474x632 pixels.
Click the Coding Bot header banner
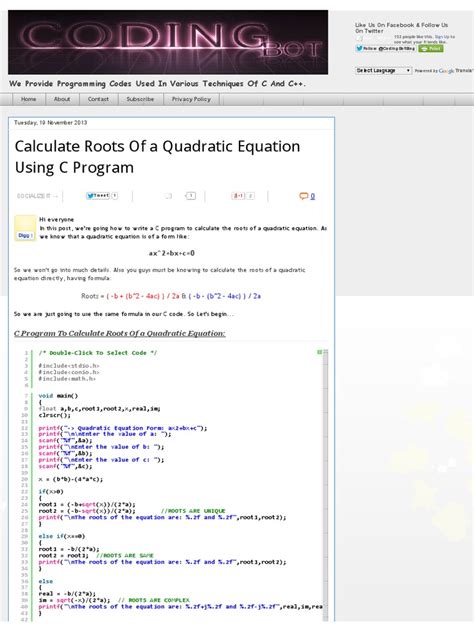click(168, 42)
